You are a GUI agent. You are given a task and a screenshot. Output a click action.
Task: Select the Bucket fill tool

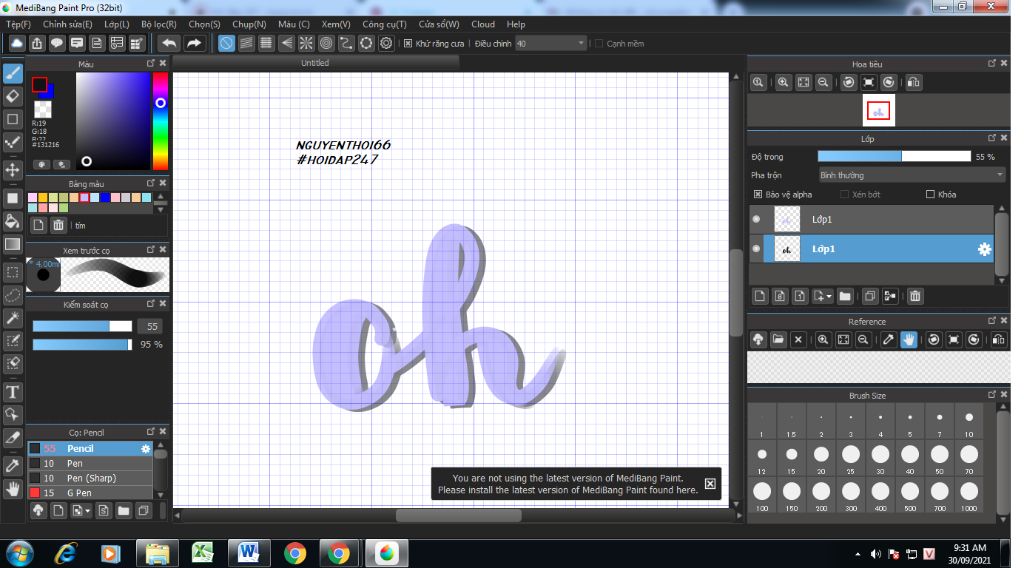(x=12, y=221)
